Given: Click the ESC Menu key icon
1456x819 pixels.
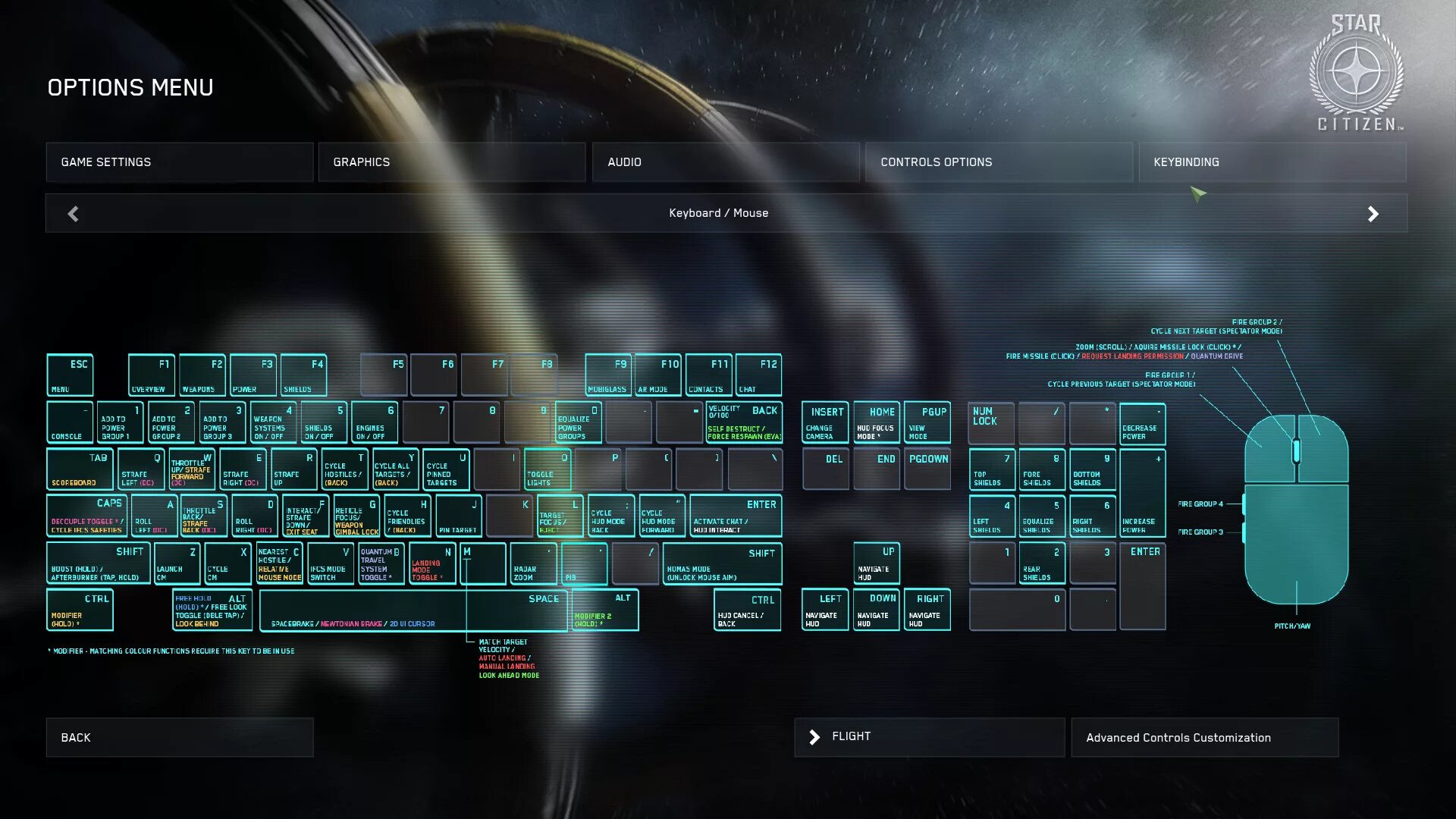Looking at the screenshot, I should 70,375.
